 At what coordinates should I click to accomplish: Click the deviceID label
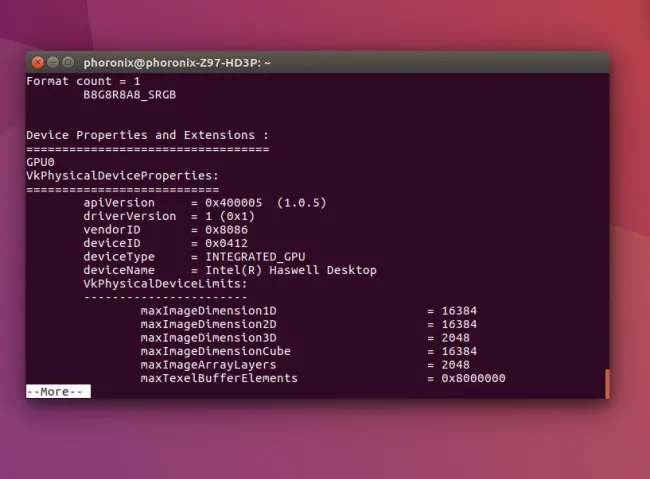[112, 243]
